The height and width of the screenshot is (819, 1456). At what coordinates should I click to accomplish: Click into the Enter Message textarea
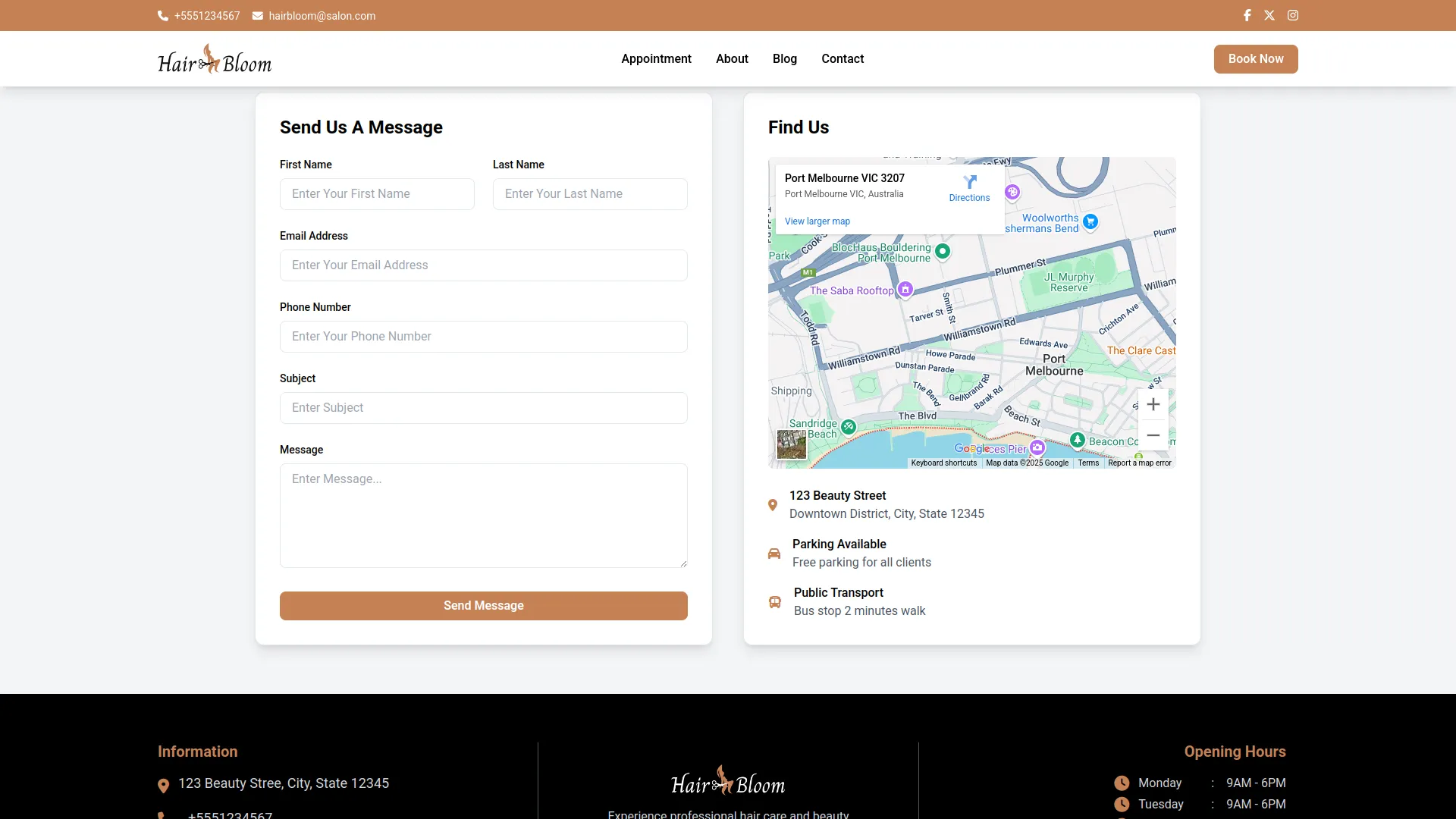pos(483,516)
